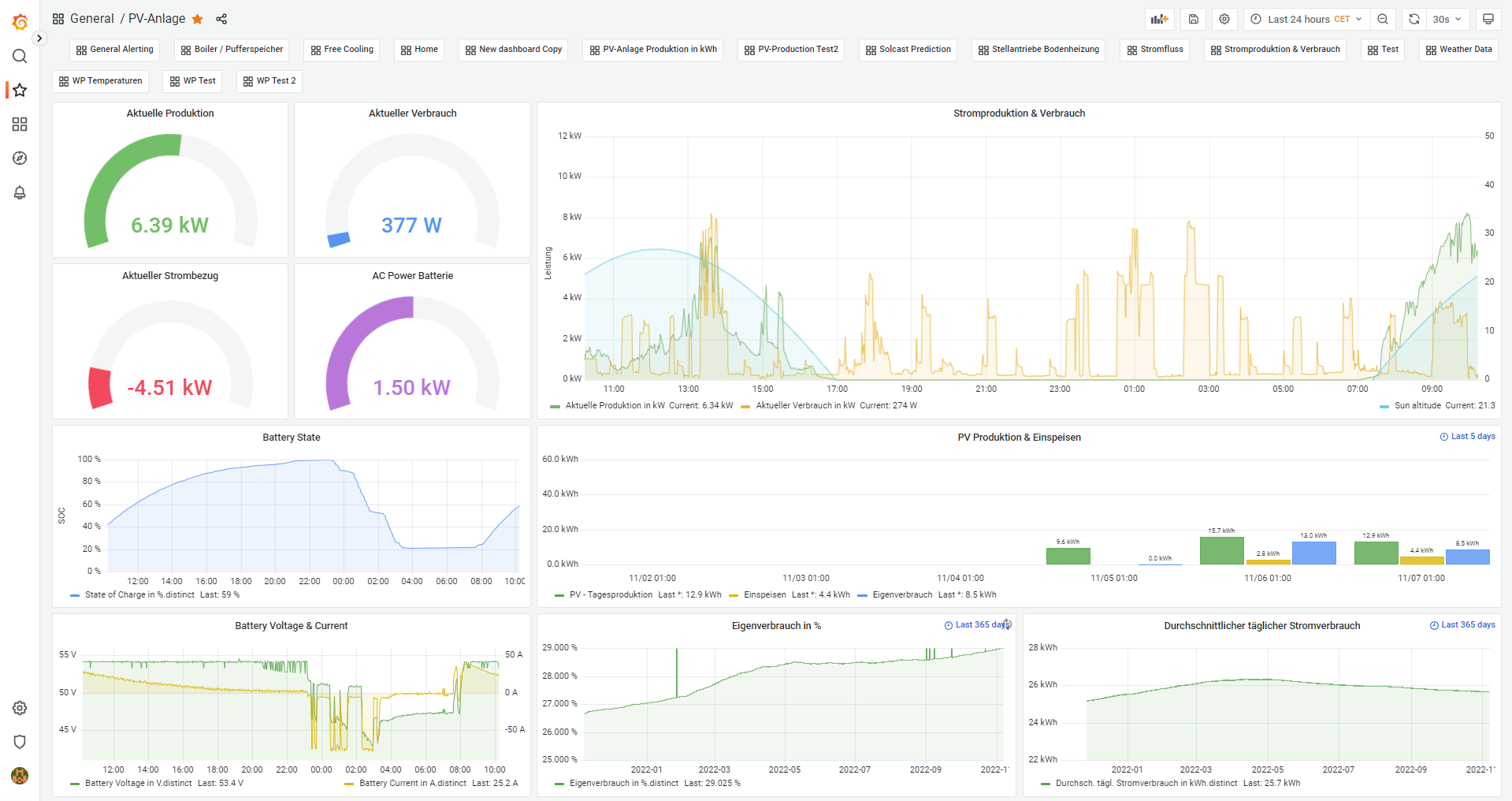Image resolution: width=1512 pixels, height=801 pixels.
Task: Click the Battery State panel title
Action: (x=291, y=438)
